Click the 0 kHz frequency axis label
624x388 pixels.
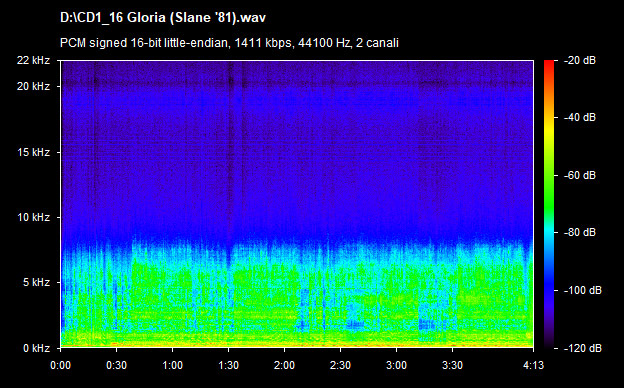36,348
